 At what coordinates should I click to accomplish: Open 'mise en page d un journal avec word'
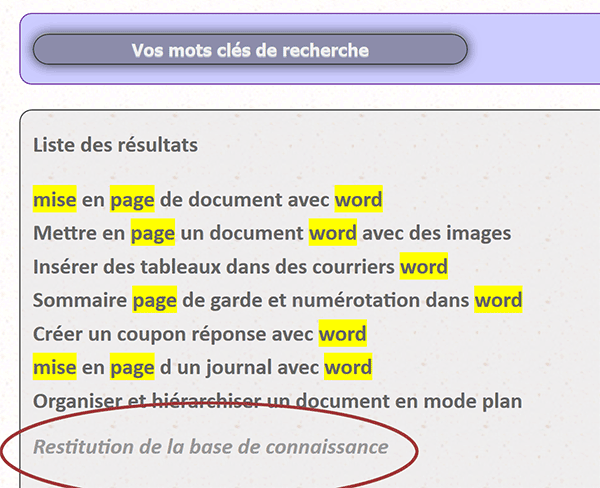[202, 367]
